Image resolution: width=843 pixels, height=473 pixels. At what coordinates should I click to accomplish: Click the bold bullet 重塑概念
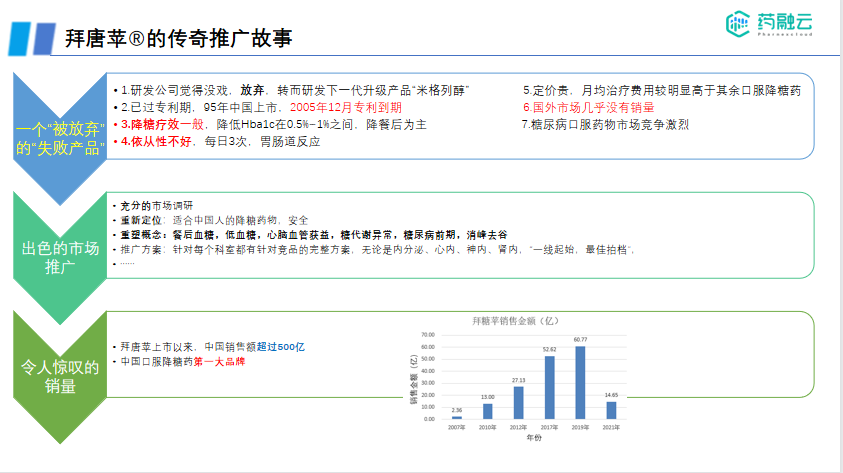pos(310,235)
